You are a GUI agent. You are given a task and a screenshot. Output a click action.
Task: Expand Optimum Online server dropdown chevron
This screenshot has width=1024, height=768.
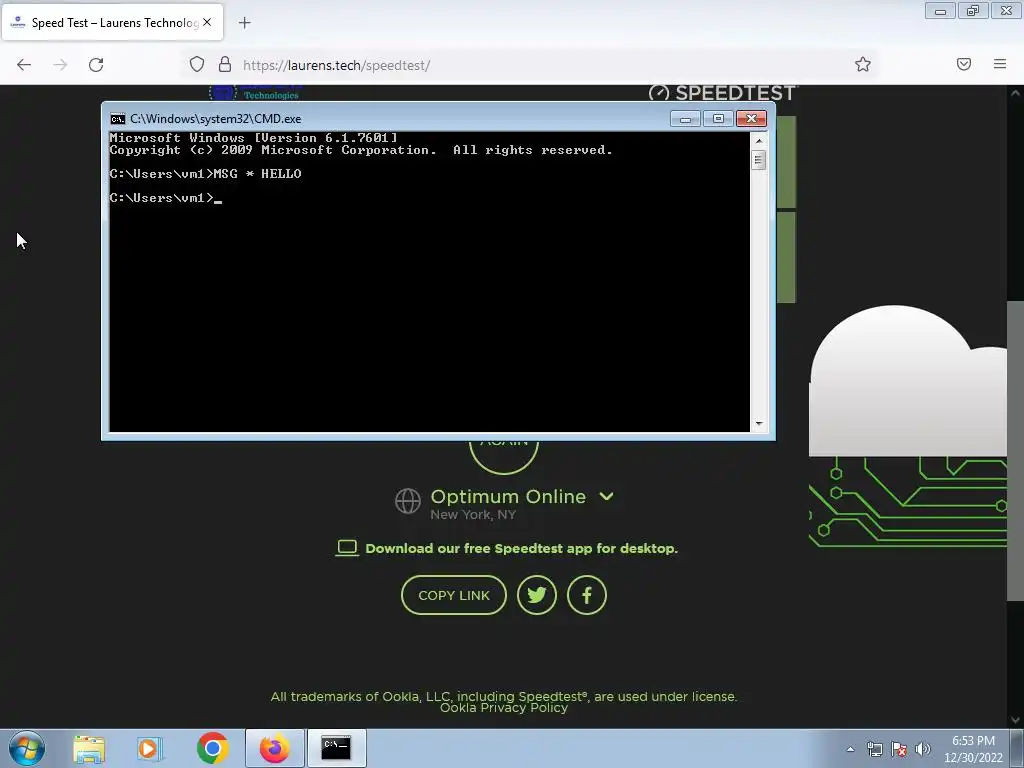(x=606, y=496)
